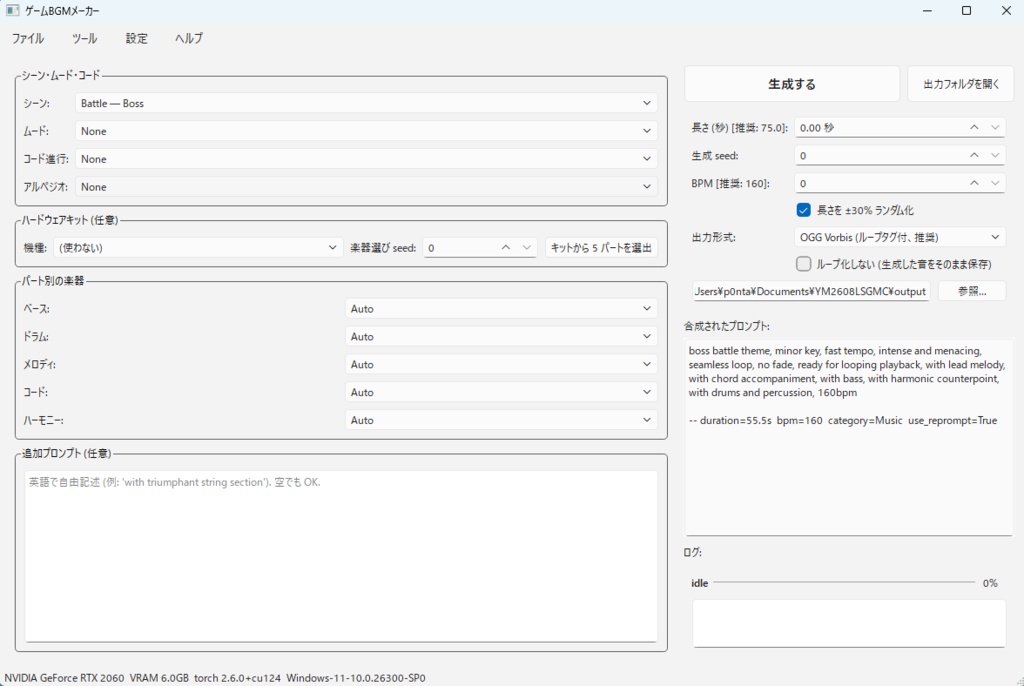Open the ツール menu

coord(84,39)
